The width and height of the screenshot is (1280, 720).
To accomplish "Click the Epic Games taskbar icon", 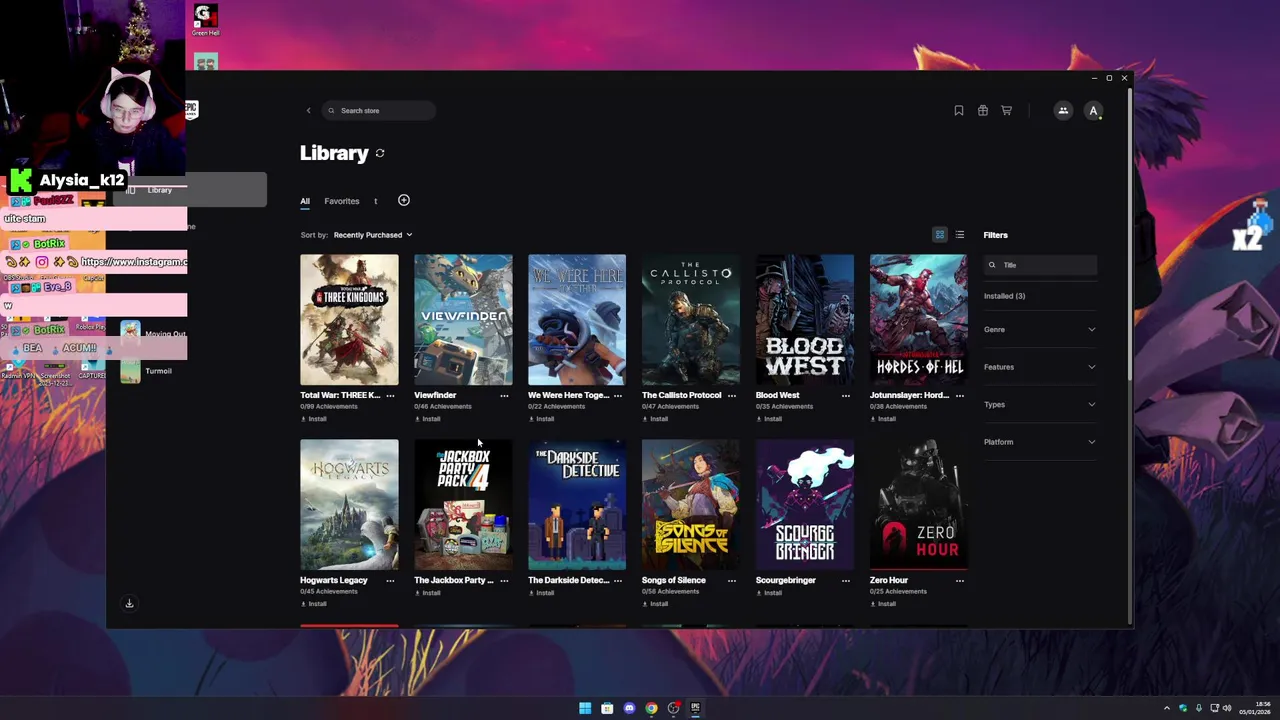I will pos(695,708).
